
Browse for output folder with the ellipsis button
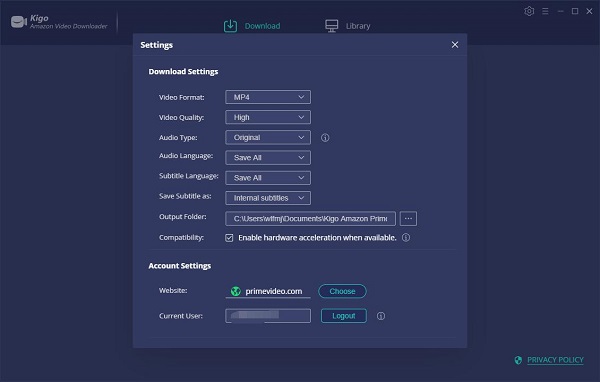[x=408, y=219]
